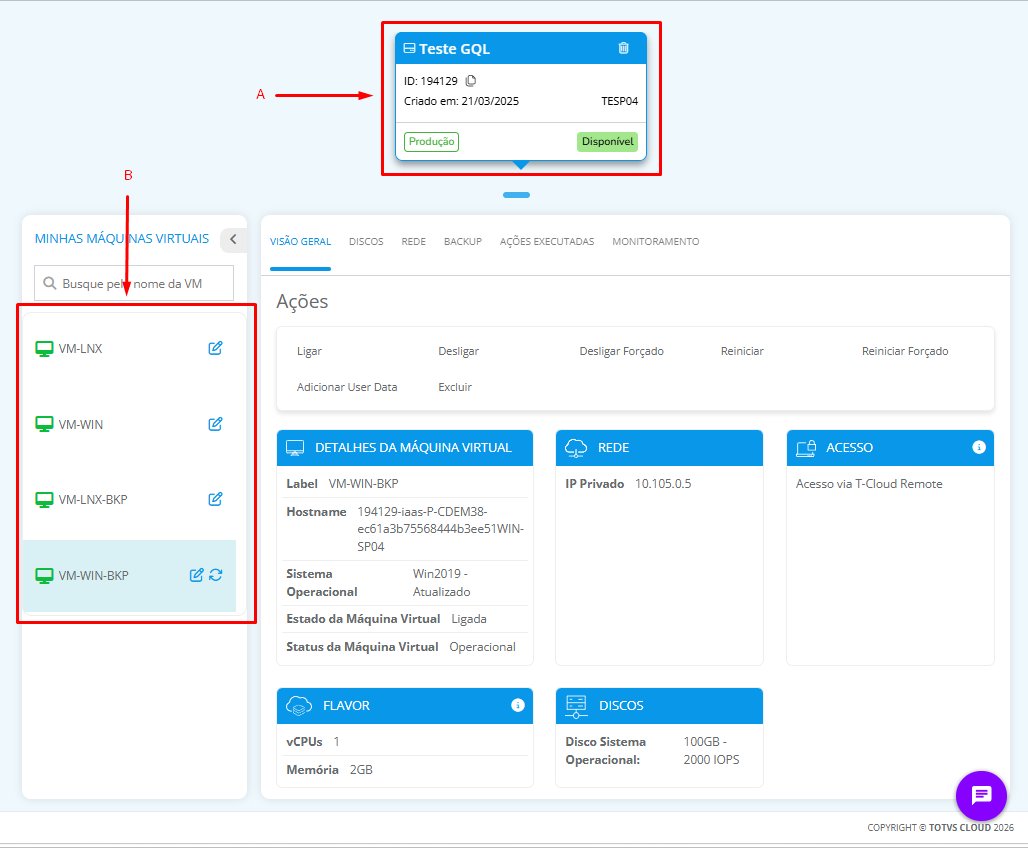Click the TESP04 text on project card
This screenshot has height=848, width=1028.
[620, 101]
